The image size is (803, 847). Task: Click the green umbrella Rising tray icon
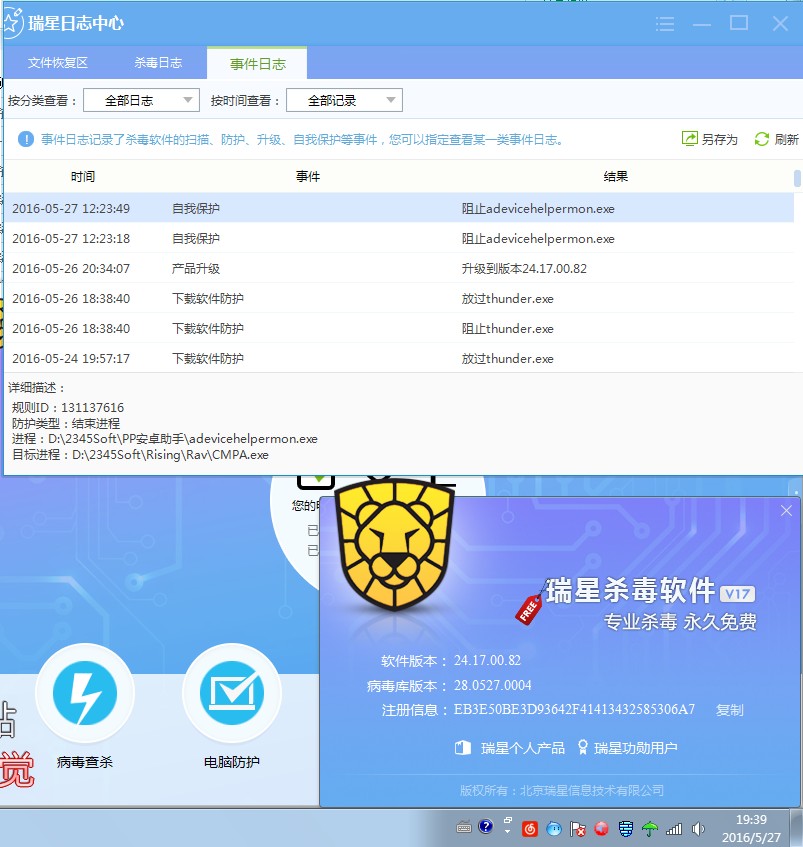tap(650, 829)
